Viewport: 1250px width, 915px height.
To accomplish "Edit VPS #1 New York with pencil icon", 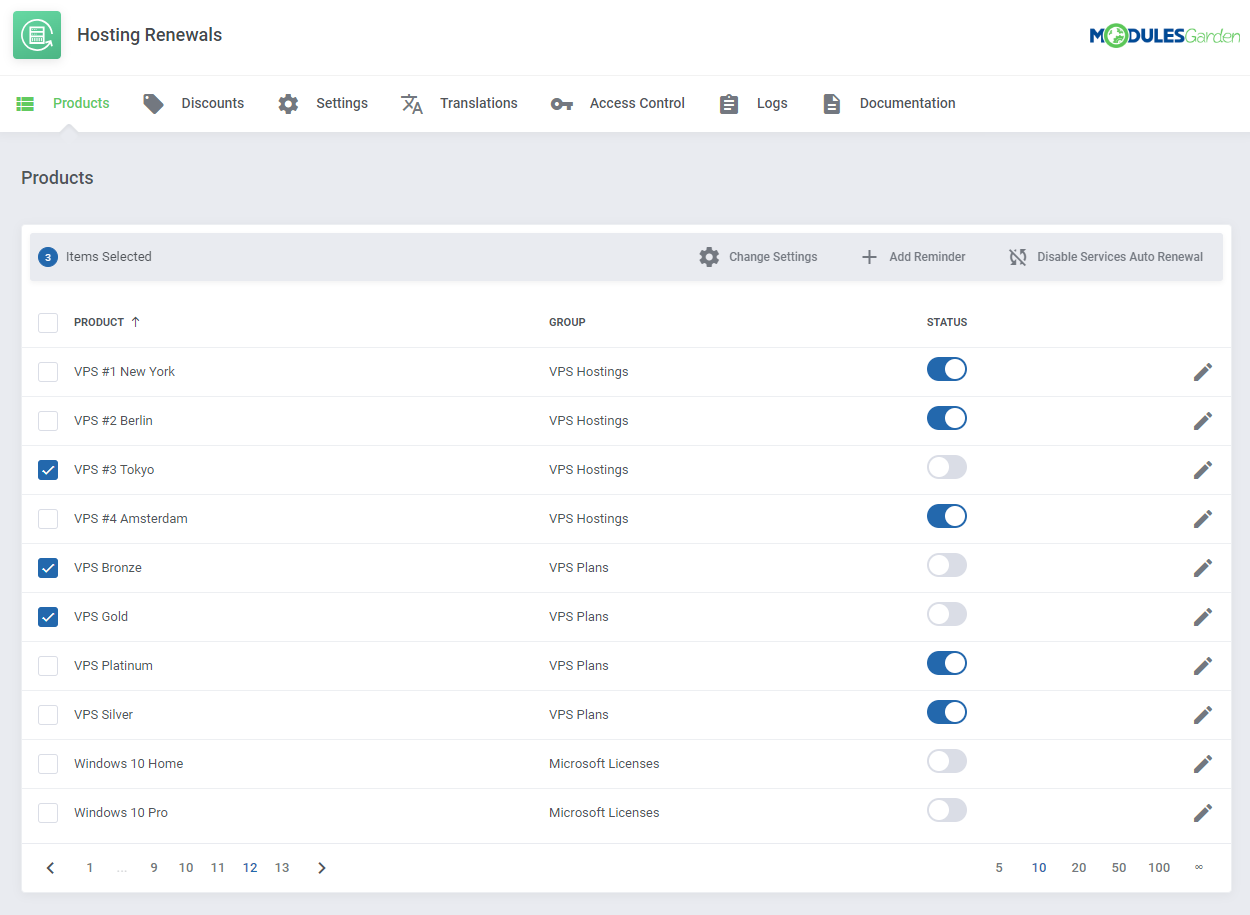I will tap(1202, 372).
